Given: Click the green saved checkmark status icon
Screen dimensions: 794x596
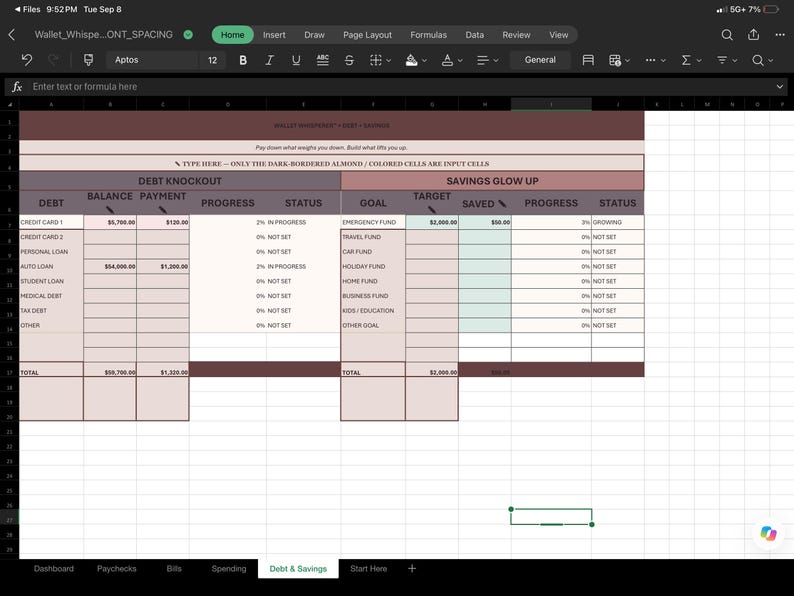Looking at the screenshot, I should click(188, 34).
